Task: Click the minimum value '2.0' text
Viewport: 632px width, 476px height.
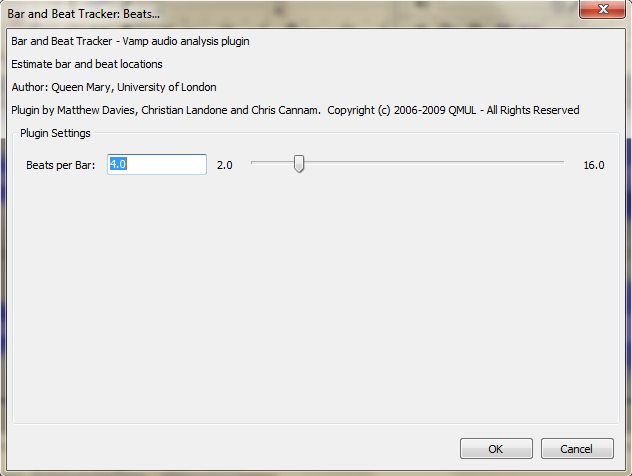Action: pyautogui.click(x=225, y=165)
